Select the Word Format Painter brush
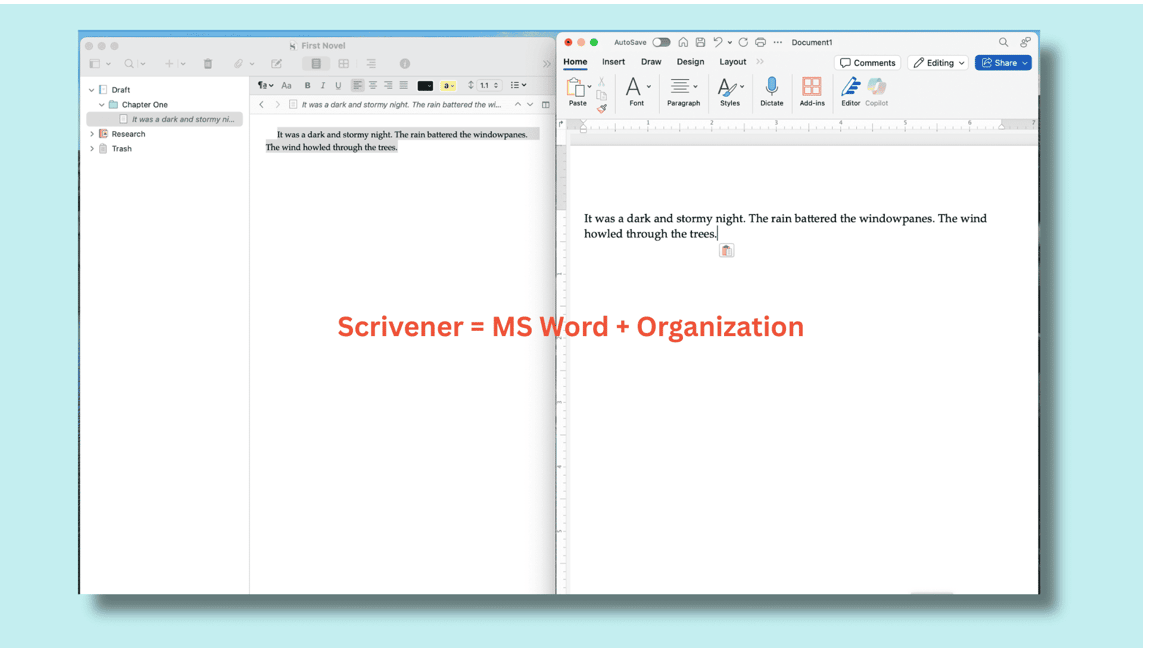This screenshot has height=650, width=1150. 601,109
